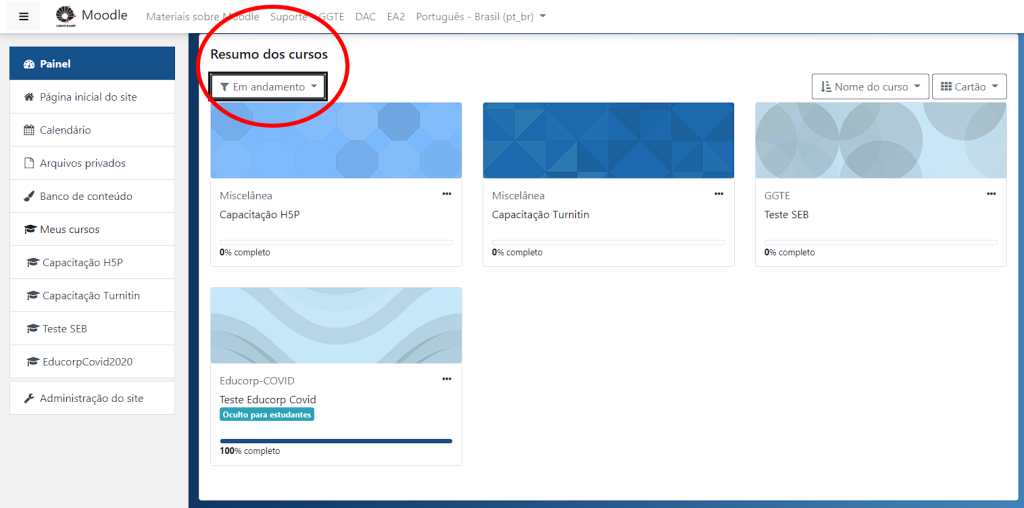Open the Teste Educorp Covid course link
The width and height of the screenshot is (1024, 508).
267,399
